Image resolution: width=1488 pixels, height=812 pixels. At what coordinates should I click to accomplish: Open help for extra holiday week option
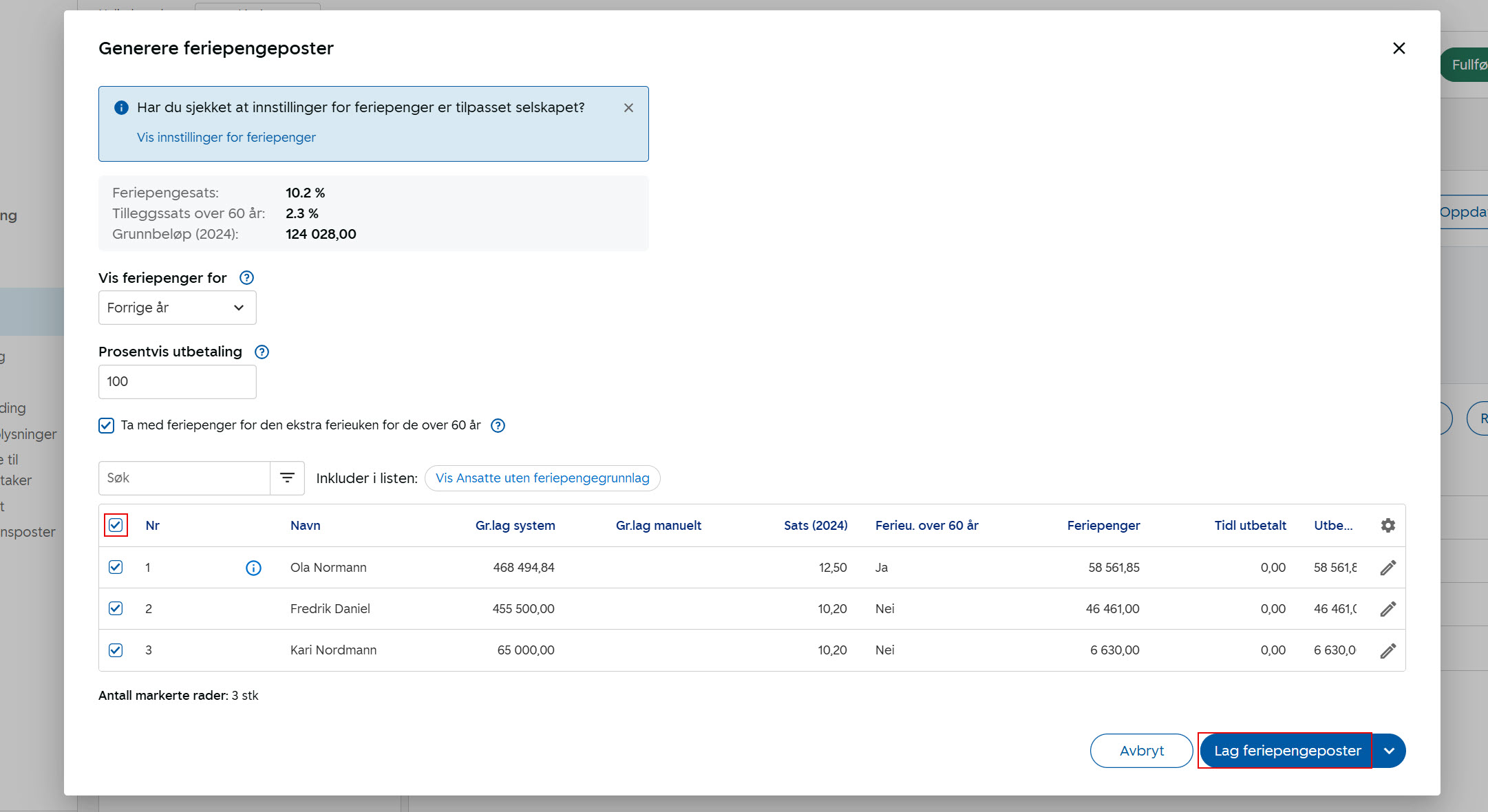pyautogui.click(x=498, y=425)
